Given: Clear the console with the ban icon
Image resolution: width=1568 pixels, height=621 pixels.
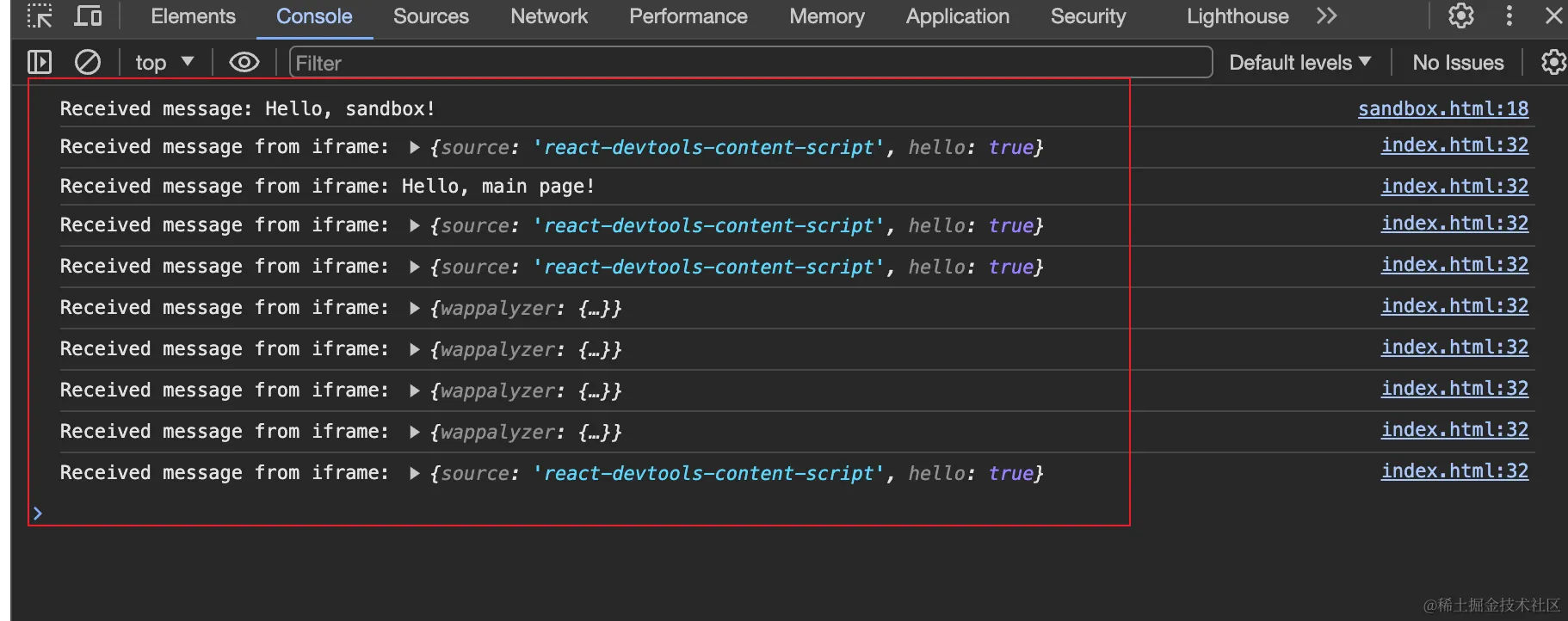Looking at the screenshot, I should pos(88,62).
